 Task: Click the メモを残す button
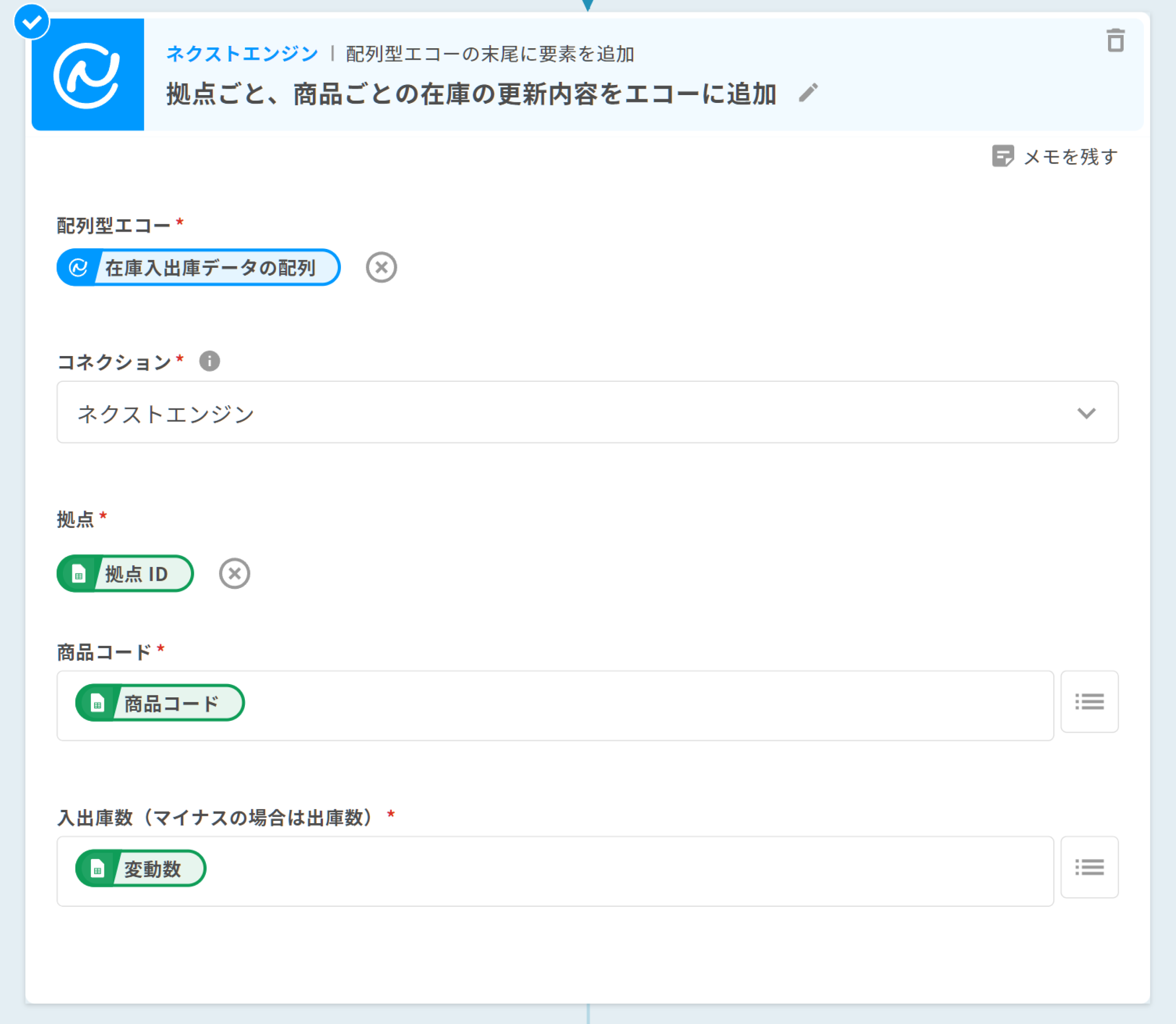[1070, 156]
